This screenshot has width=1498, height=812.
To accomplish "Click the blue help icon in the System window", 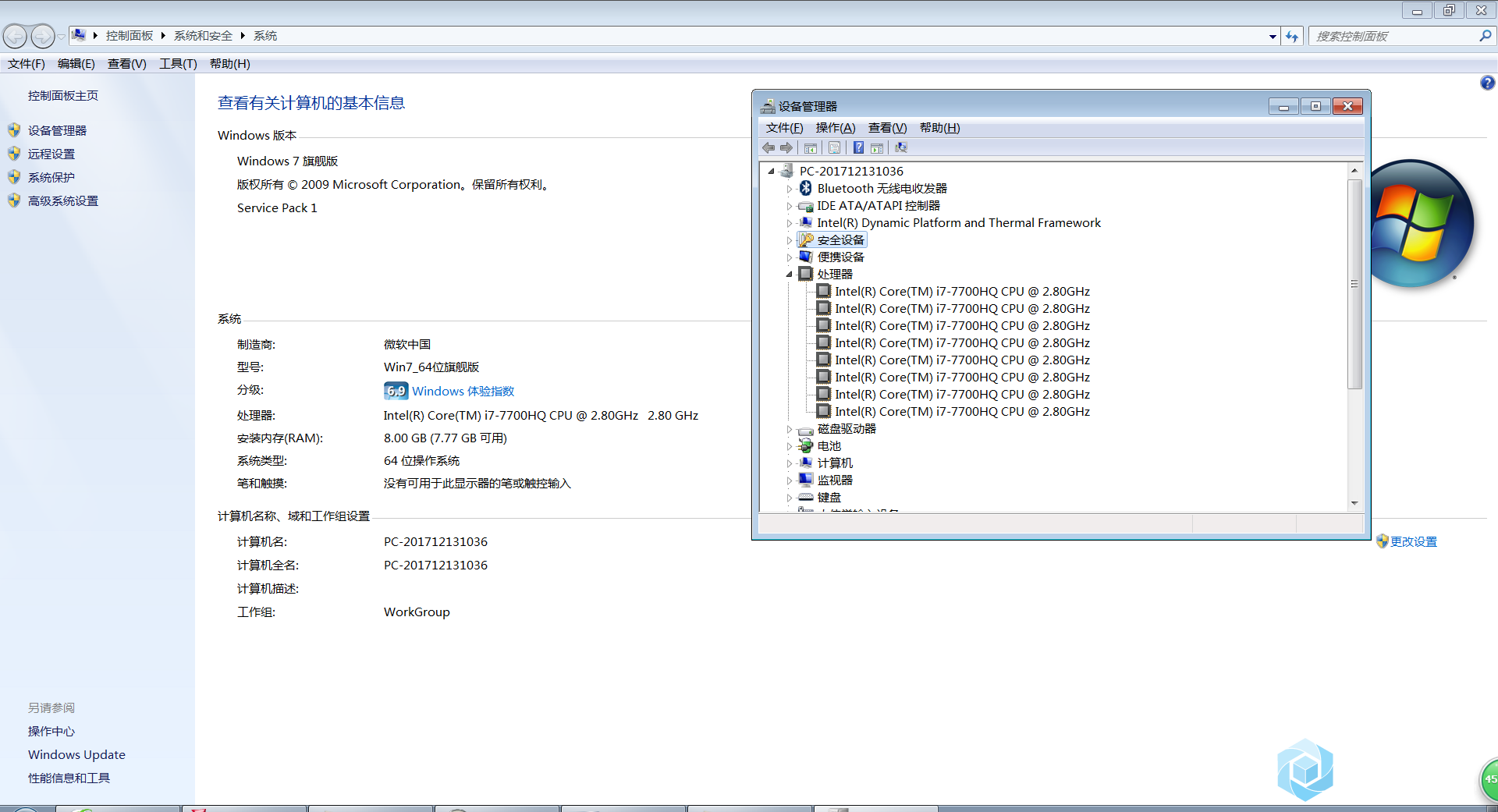I will point(1487,83).
